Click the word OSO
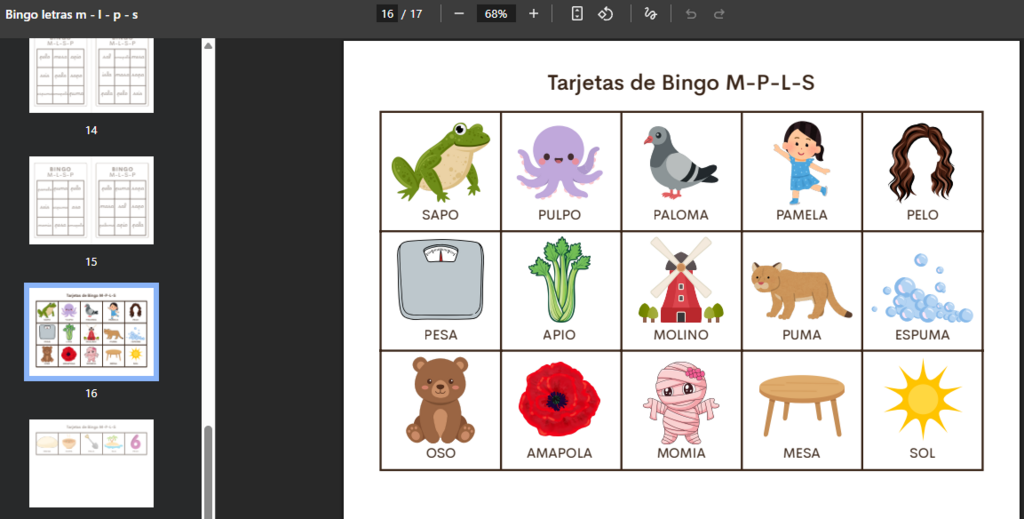Screen dimensions: 1024x519 (440, 453)
